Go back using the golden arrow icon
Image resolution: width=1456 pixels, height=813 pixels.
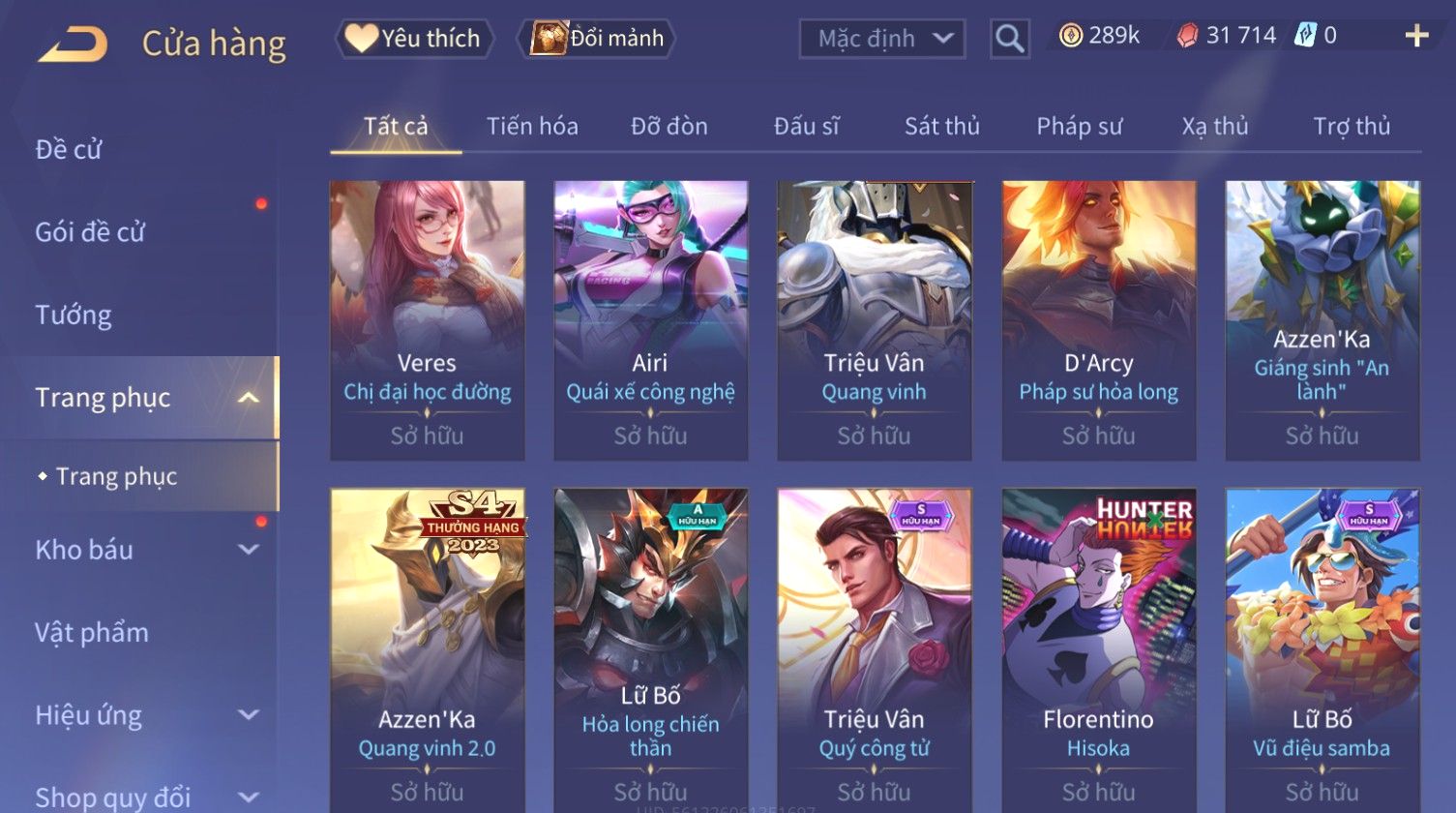coord(72,44)
